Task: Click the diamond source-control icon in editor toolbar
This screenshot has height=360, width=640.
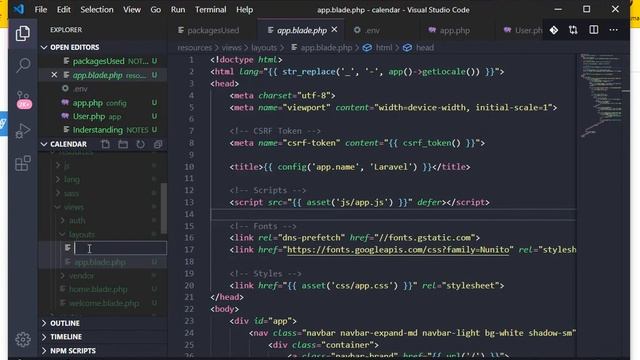Action: pyautogui.click(x=554, y=30)
